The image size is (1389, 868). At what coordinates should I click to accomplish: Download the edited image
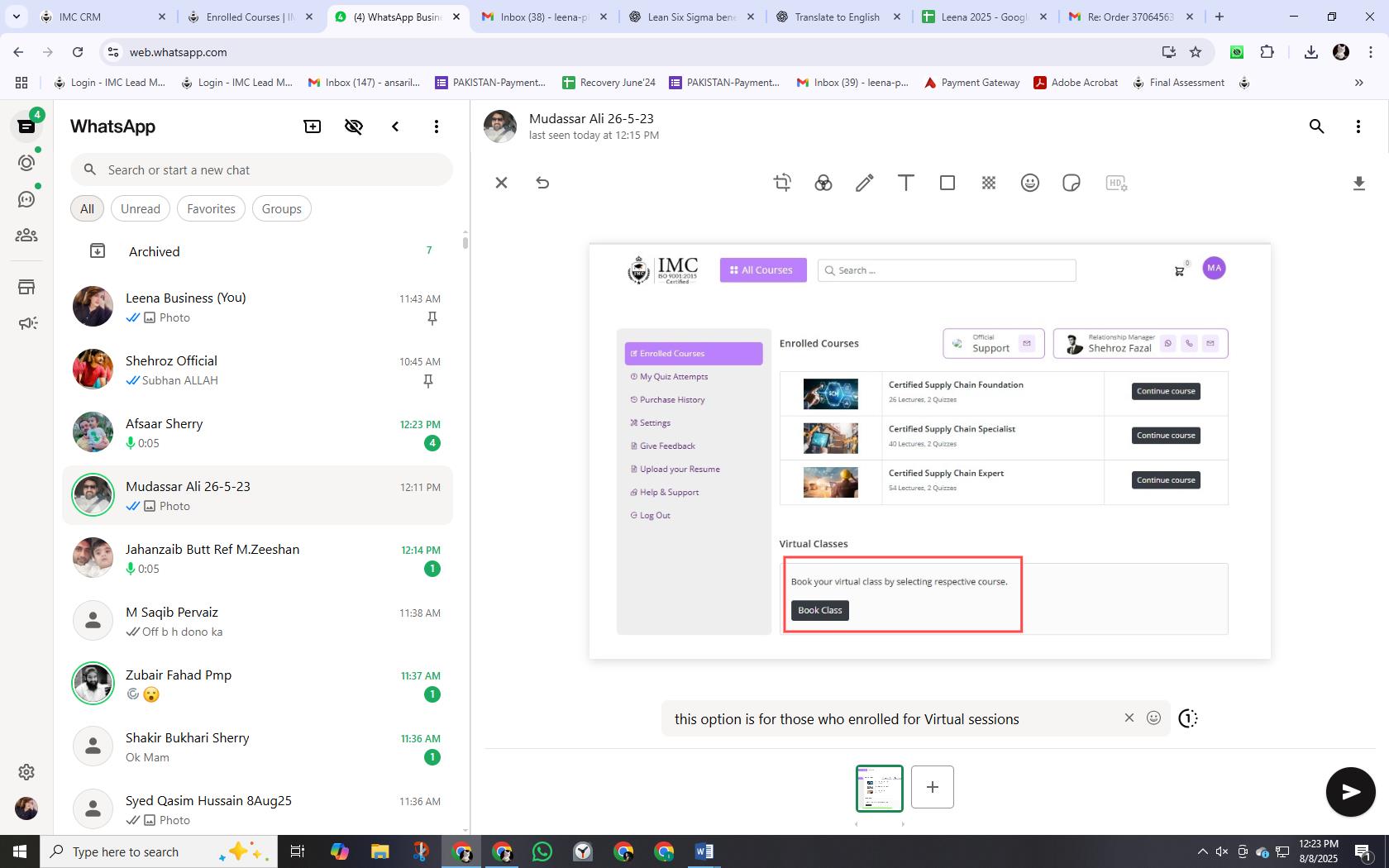pos(1358,184)
